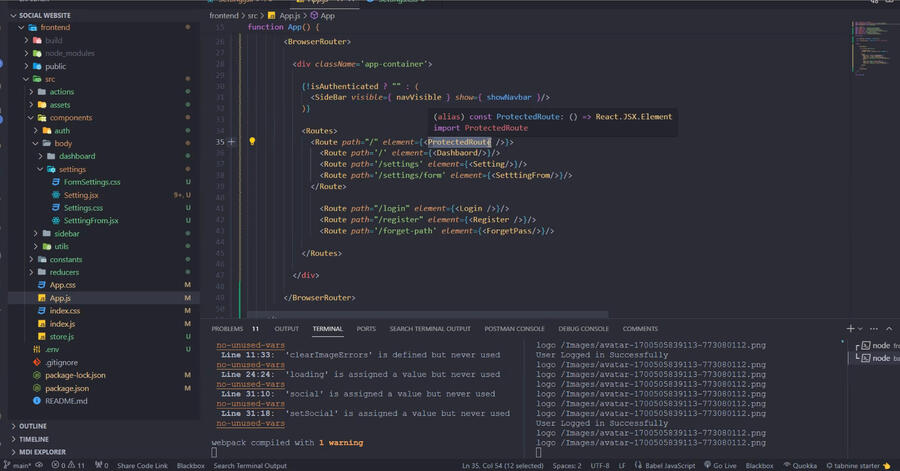The height and width of the screenshot is (471, 900).
Task: Toggle fold at line 35 gutter
Action: click(232, 142)
